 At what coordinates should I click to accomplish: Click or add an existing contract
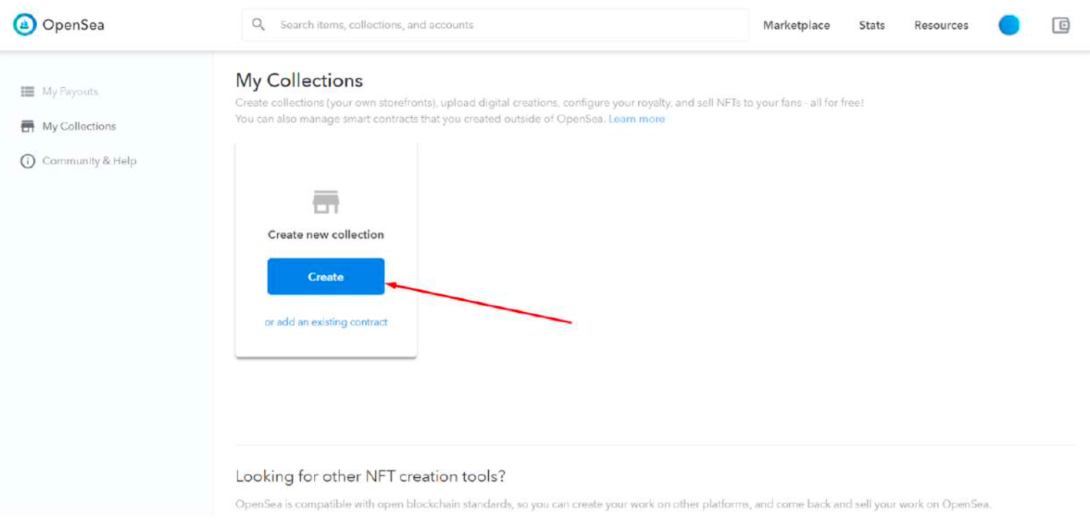pos(326,323)
